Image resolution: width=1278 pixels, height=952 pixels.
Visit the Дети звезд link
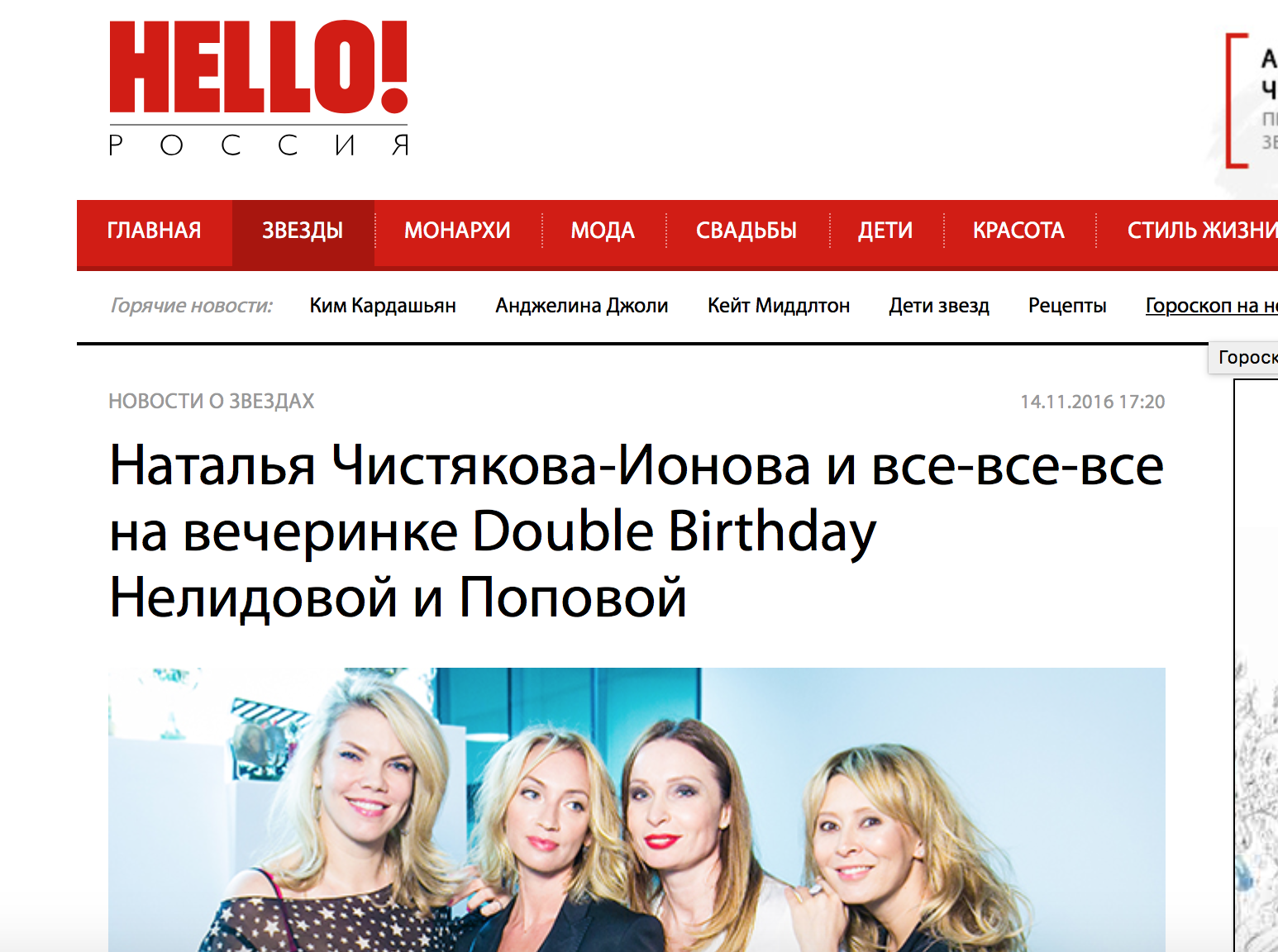pyautogui.click(x=939, y=306)
